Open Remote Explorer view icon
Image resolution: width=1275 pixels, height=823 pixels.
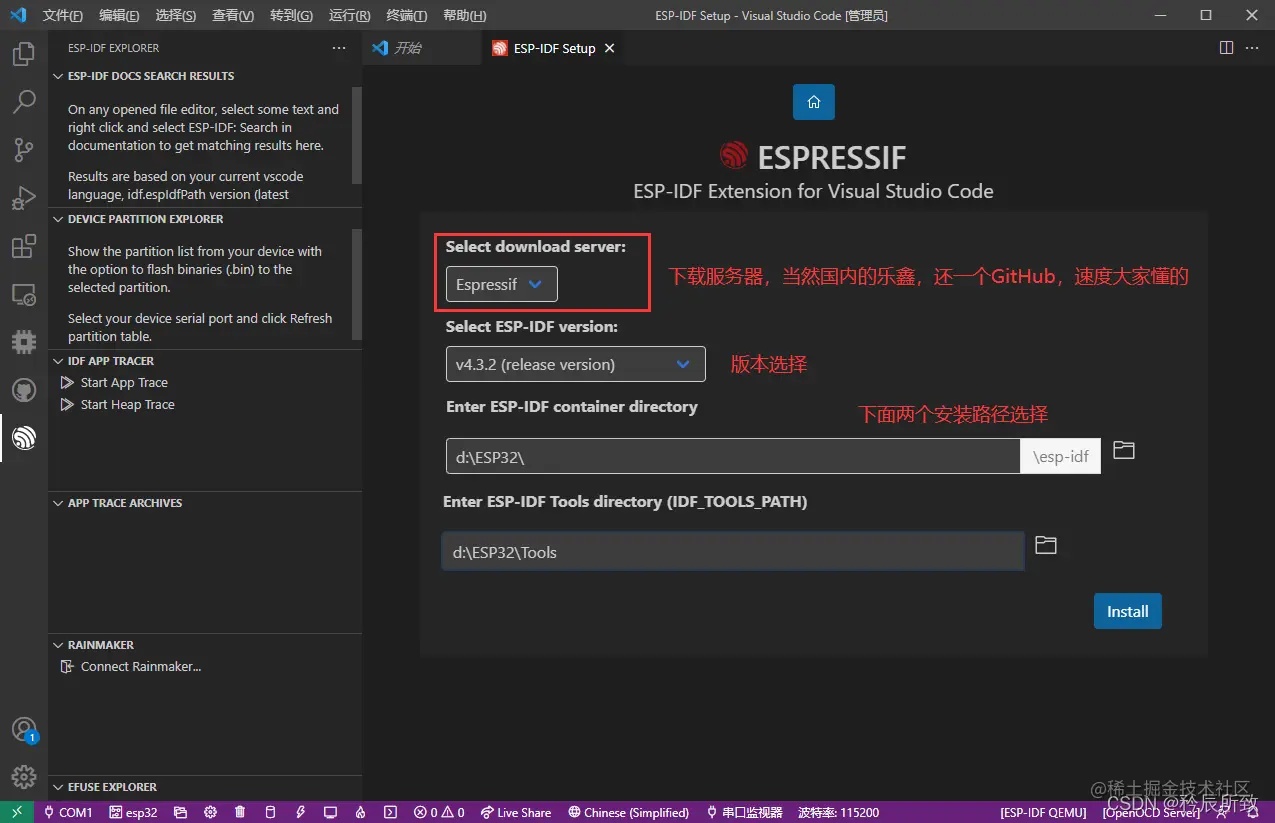(24, 294)
